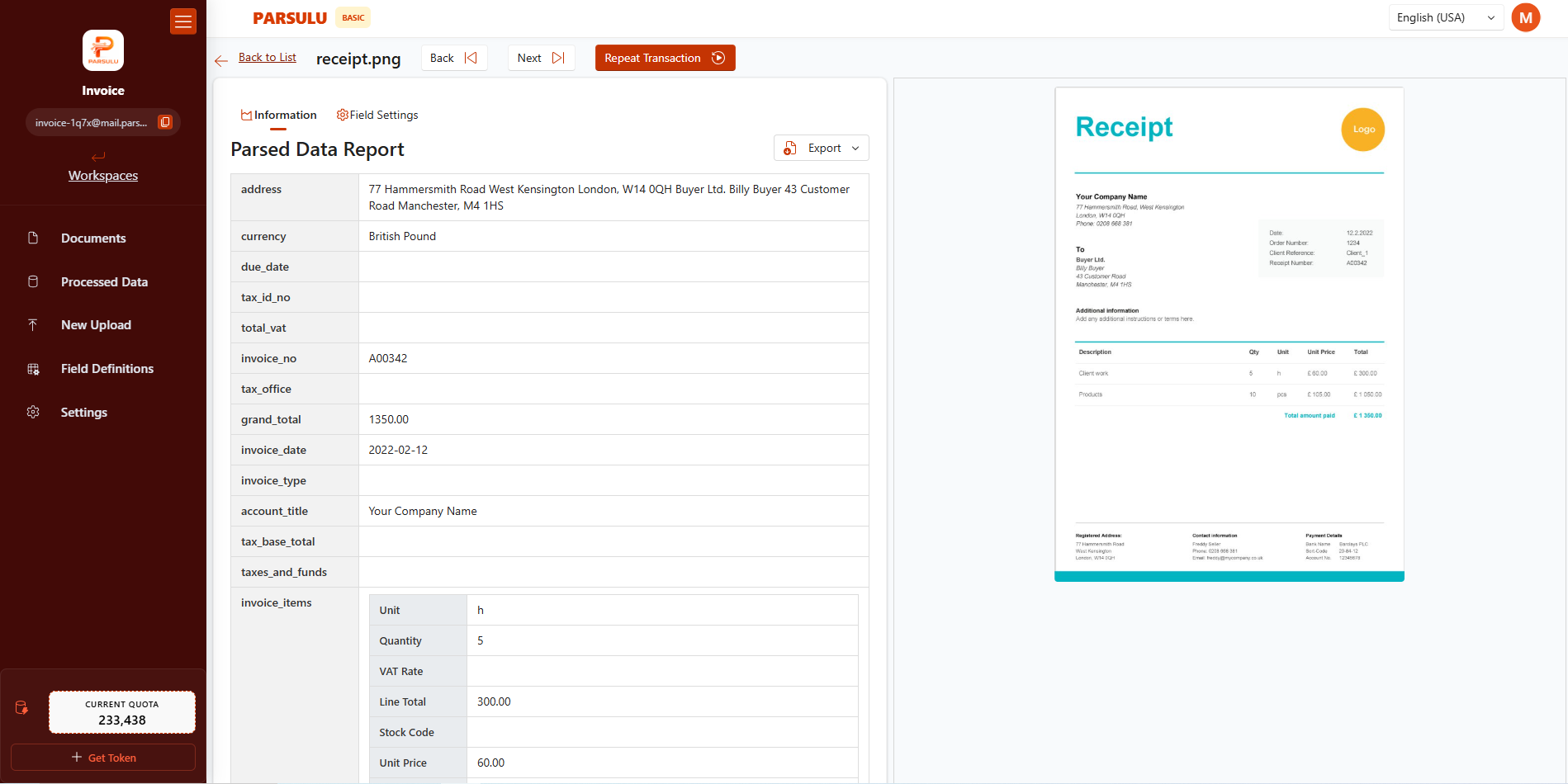The image size is (1568, 784).
Task: Click the Invoice workspace title
Action: pos(103,91)
